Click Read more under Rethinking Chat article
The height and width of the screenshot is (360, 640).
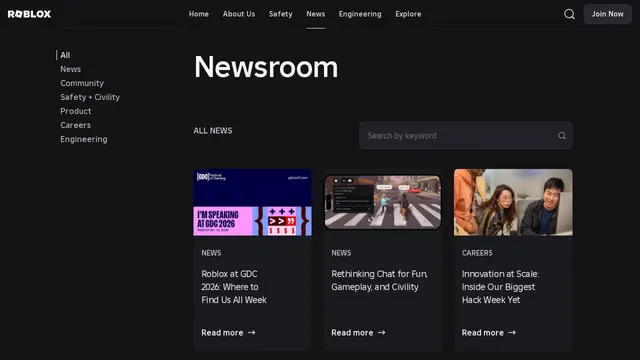click(352, 333)
